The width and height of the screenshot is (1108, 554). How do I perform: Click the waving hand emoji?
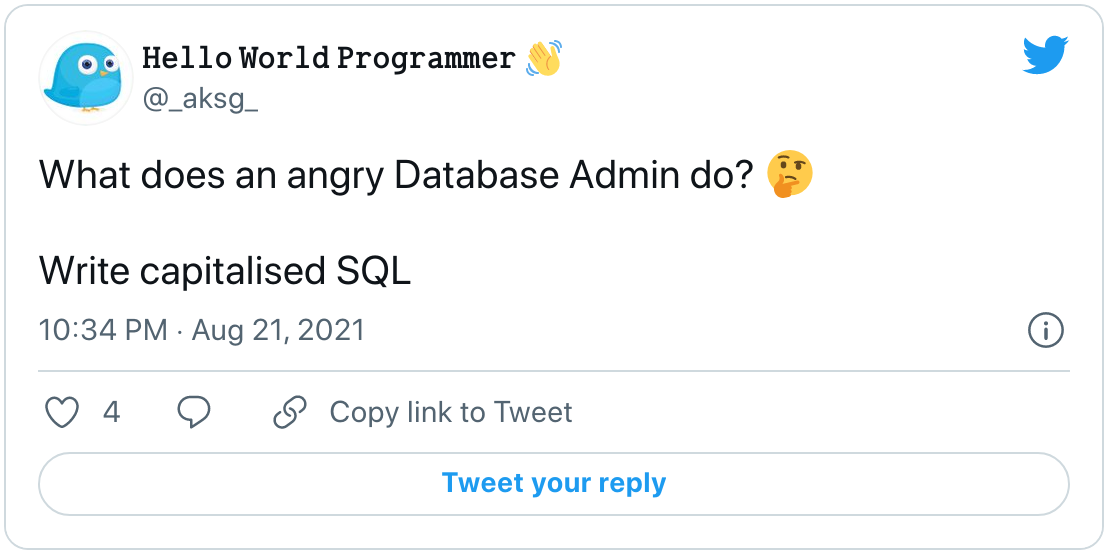point(543,58)
